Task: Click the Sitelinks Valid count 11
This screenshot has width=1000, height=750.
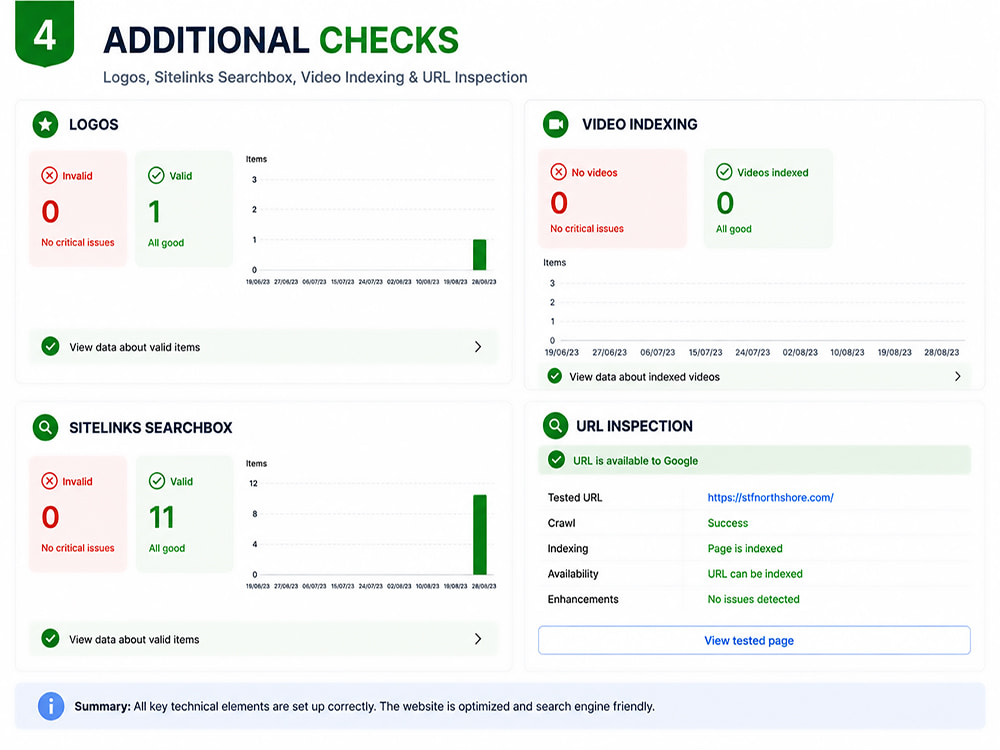Action: tap(162, 517)
